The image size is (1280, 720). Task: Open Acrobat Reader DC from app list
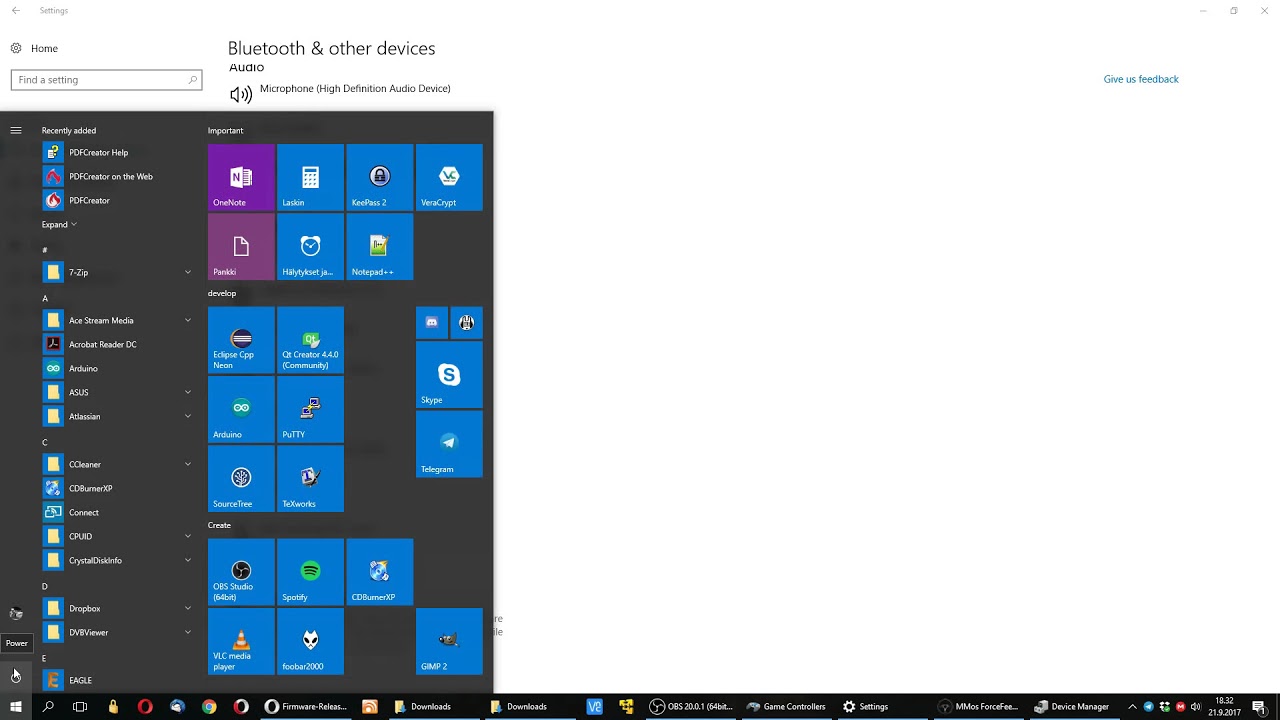pos(117,344)
